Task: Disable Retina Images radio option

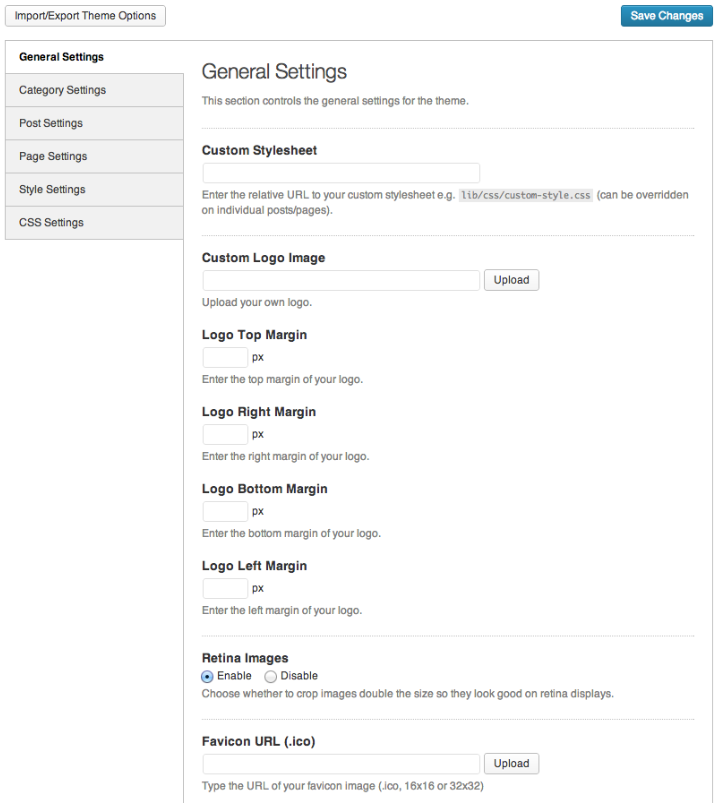Action: click(270, 677)
